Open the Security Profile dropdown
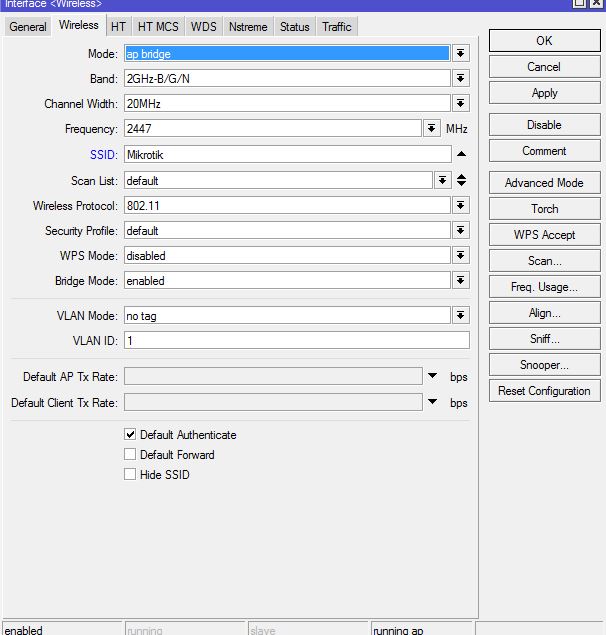 [x=461, y=231]
